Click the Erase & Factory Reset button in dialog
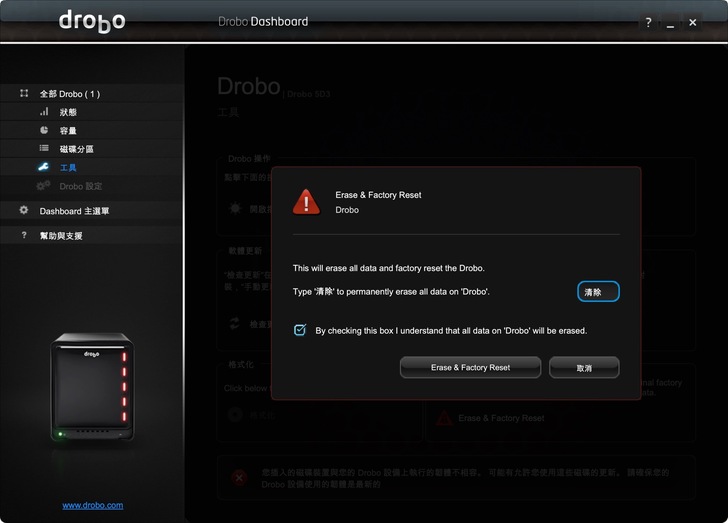The image size is (728, 523). [470, 367]
